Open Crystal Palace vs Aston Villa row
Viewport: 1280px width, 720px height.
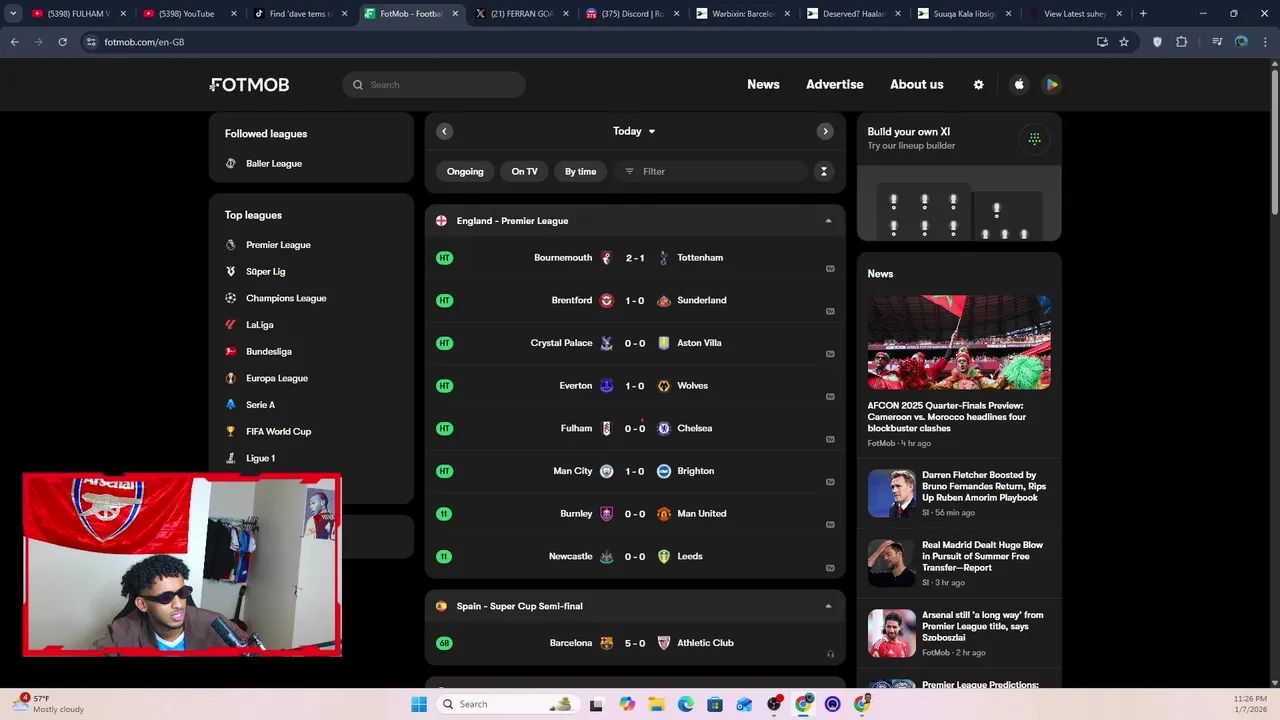point(635,343)
